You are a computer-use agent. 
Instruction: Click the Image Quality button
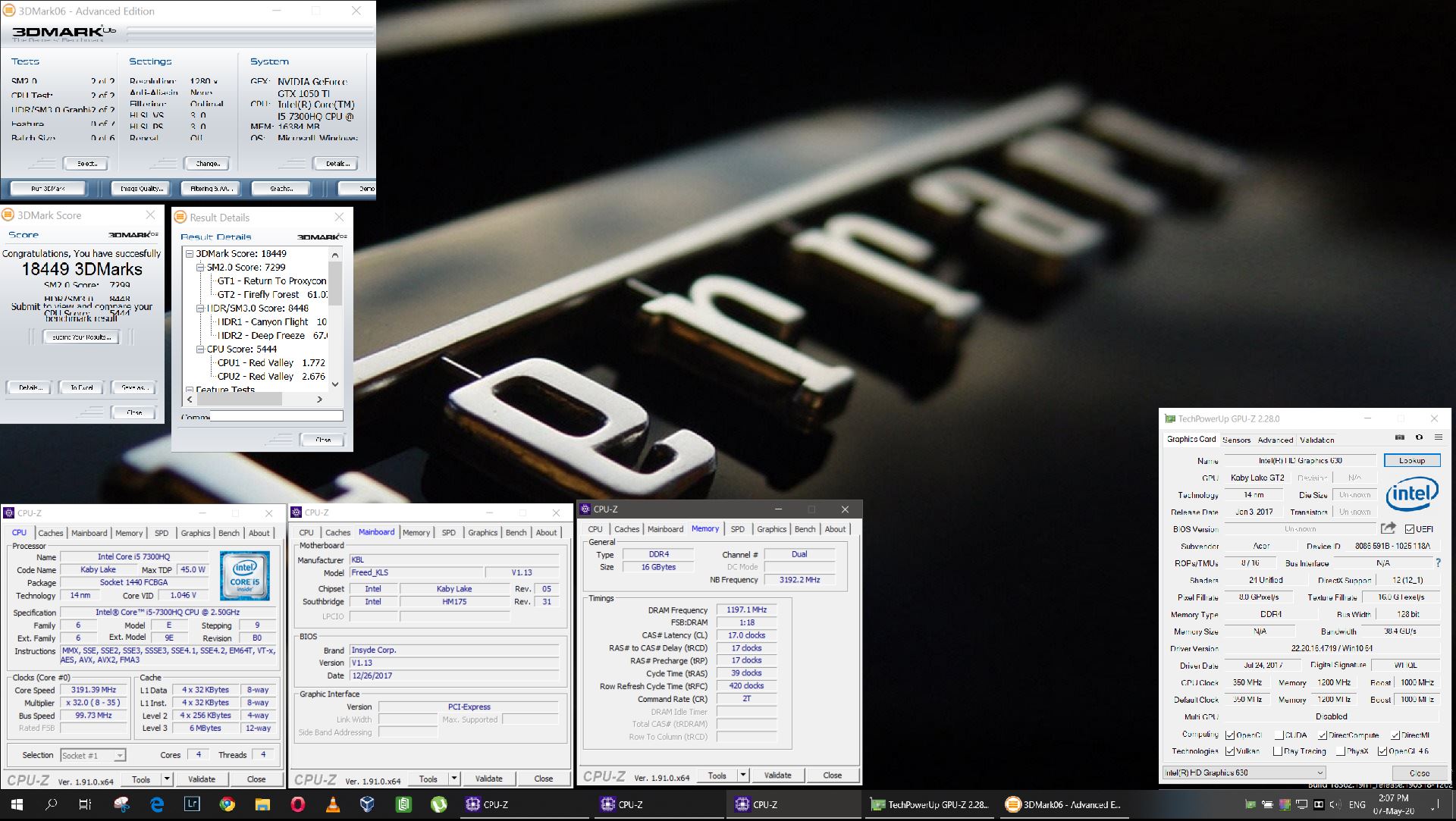[x=142, y=188]
